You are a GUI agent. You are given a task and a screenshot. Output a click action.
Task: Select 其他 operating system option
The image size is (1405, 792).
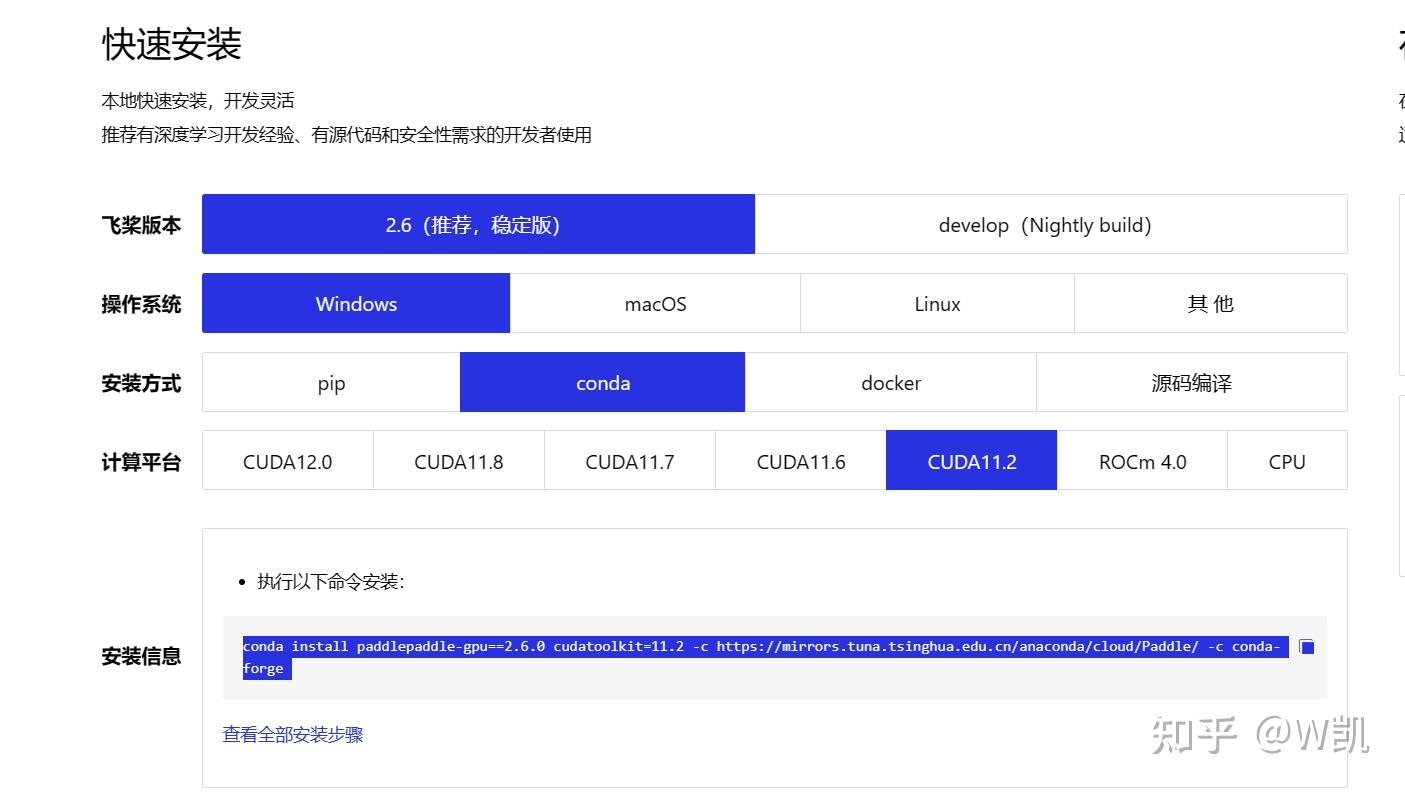point(1210,303)
